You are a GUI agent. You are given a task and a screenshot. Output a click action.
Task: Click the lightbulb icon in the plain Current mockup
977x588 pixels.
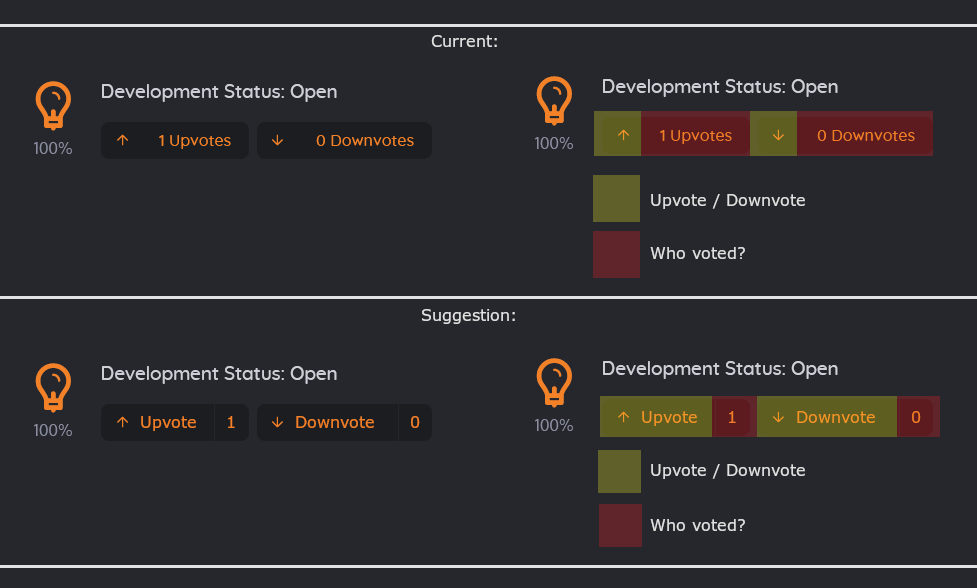(53, 105)
